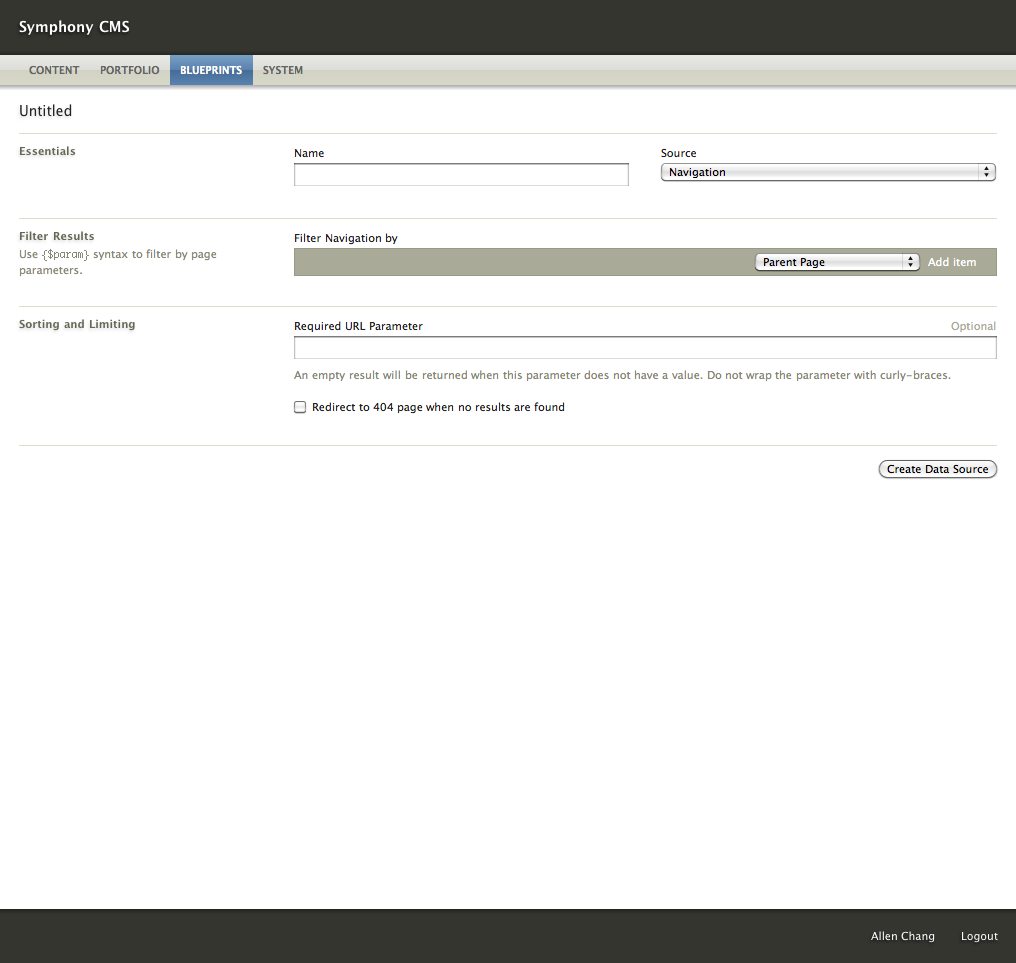Open the Portfolio navigation menu
This screenshot has height=963, width=1016.
click(129, 71)
